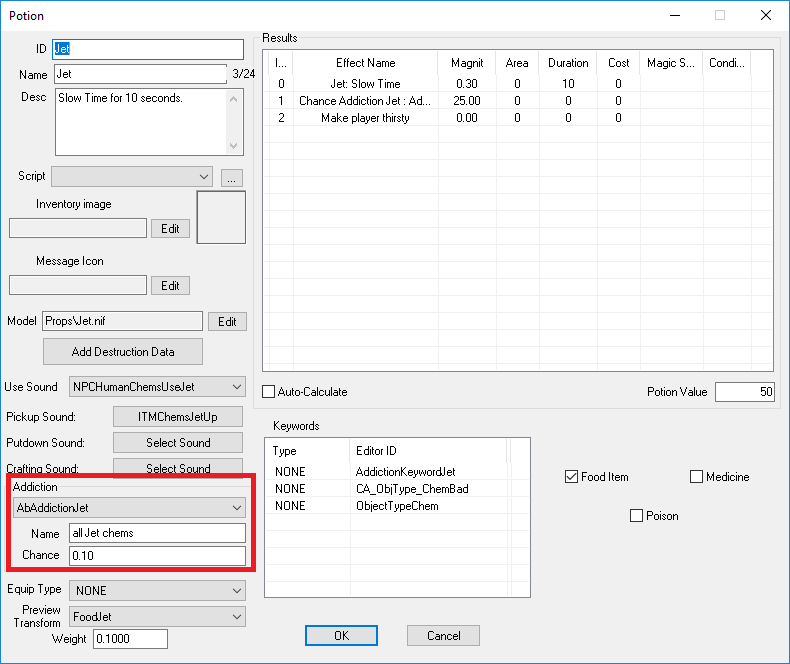This screenshot has width=790, height=664.
Task: Open the AbAddictionJet addiction dropdown
Action: tap(129, 507)
